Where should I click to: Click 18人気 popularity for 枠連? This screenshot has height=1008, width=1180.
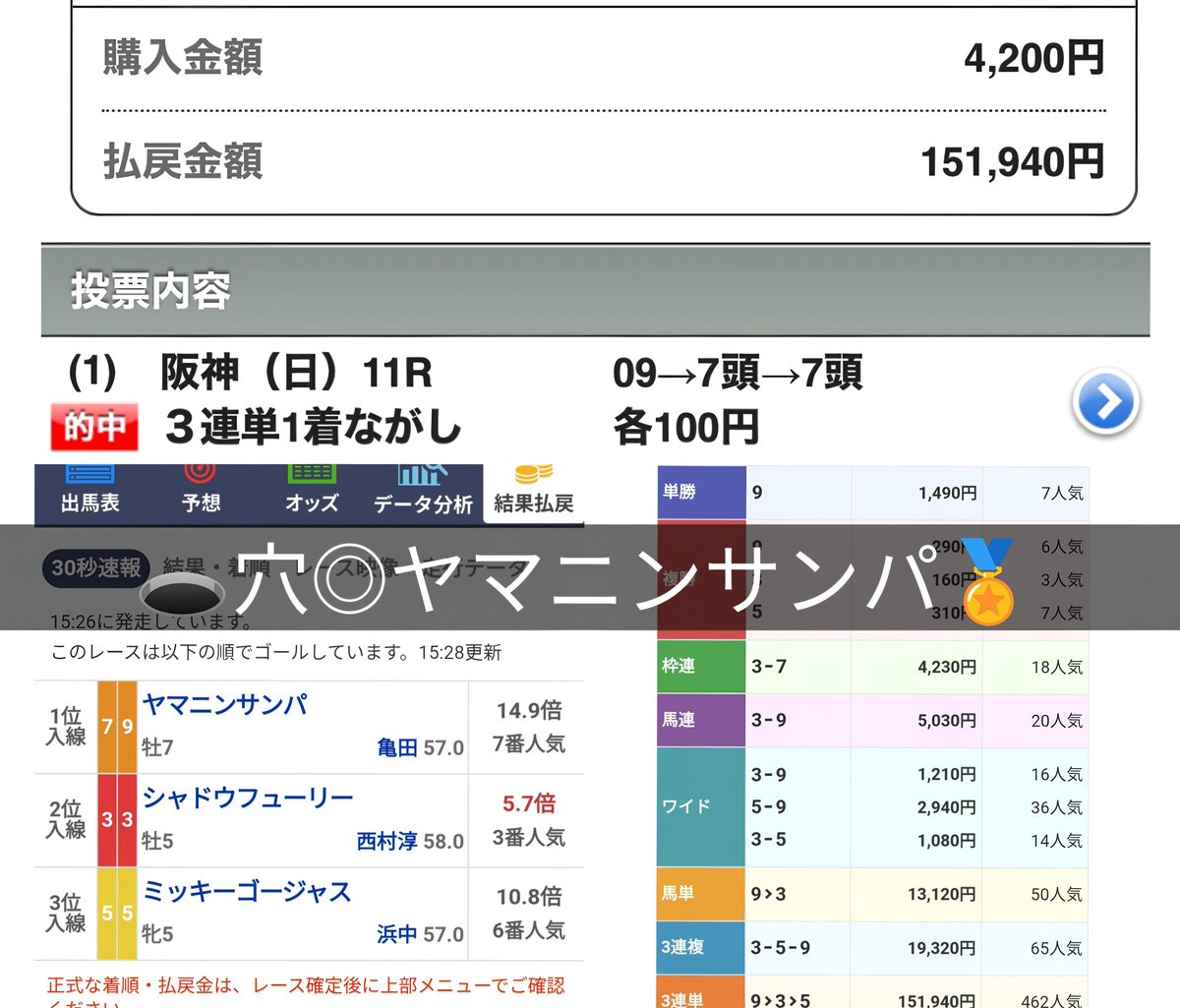pos(1056,667)
